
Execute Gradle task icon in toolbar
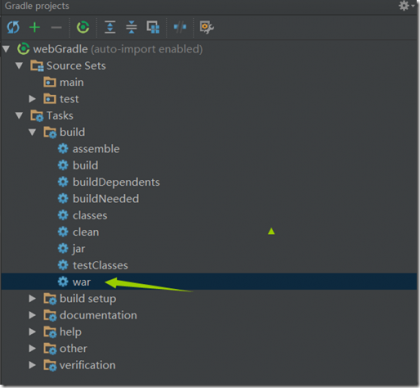83,27
